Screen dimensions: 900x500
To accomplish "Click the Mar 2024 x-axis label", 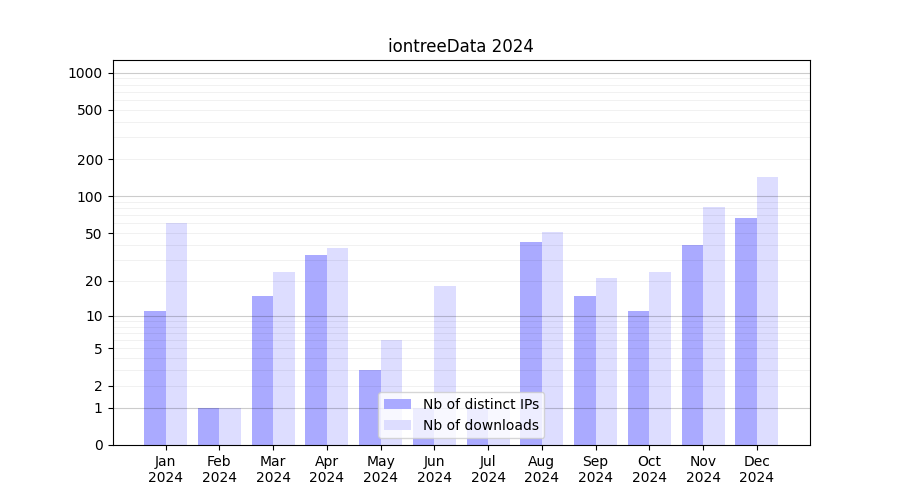I will coord(273,469).
